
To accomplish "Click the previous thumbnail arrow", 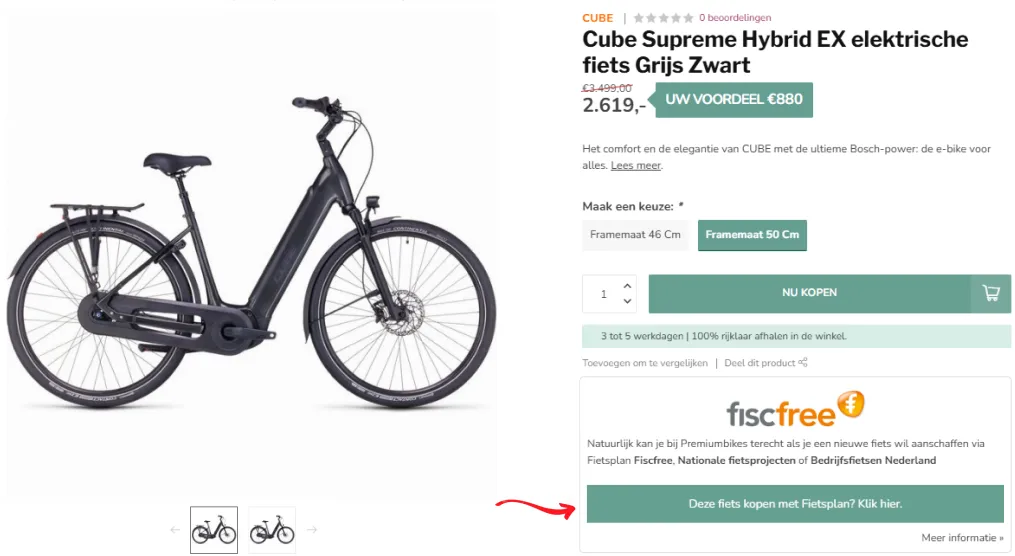I will [175, 530].
